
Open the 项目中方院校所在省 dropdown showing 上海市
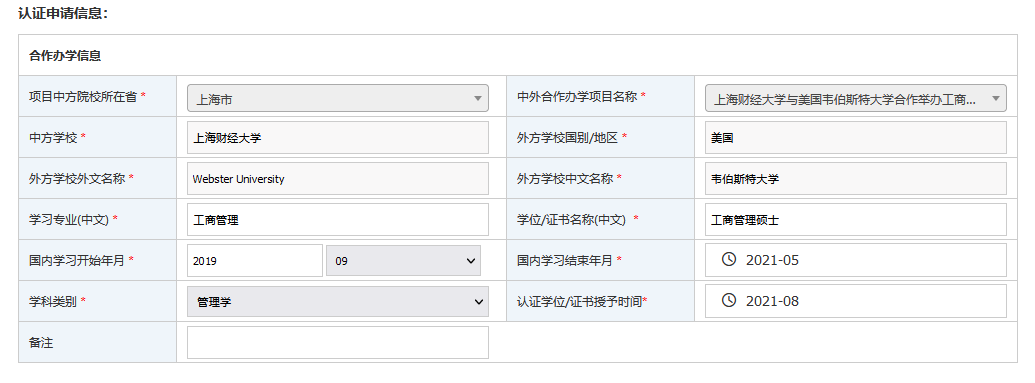(x=338, y=98)
